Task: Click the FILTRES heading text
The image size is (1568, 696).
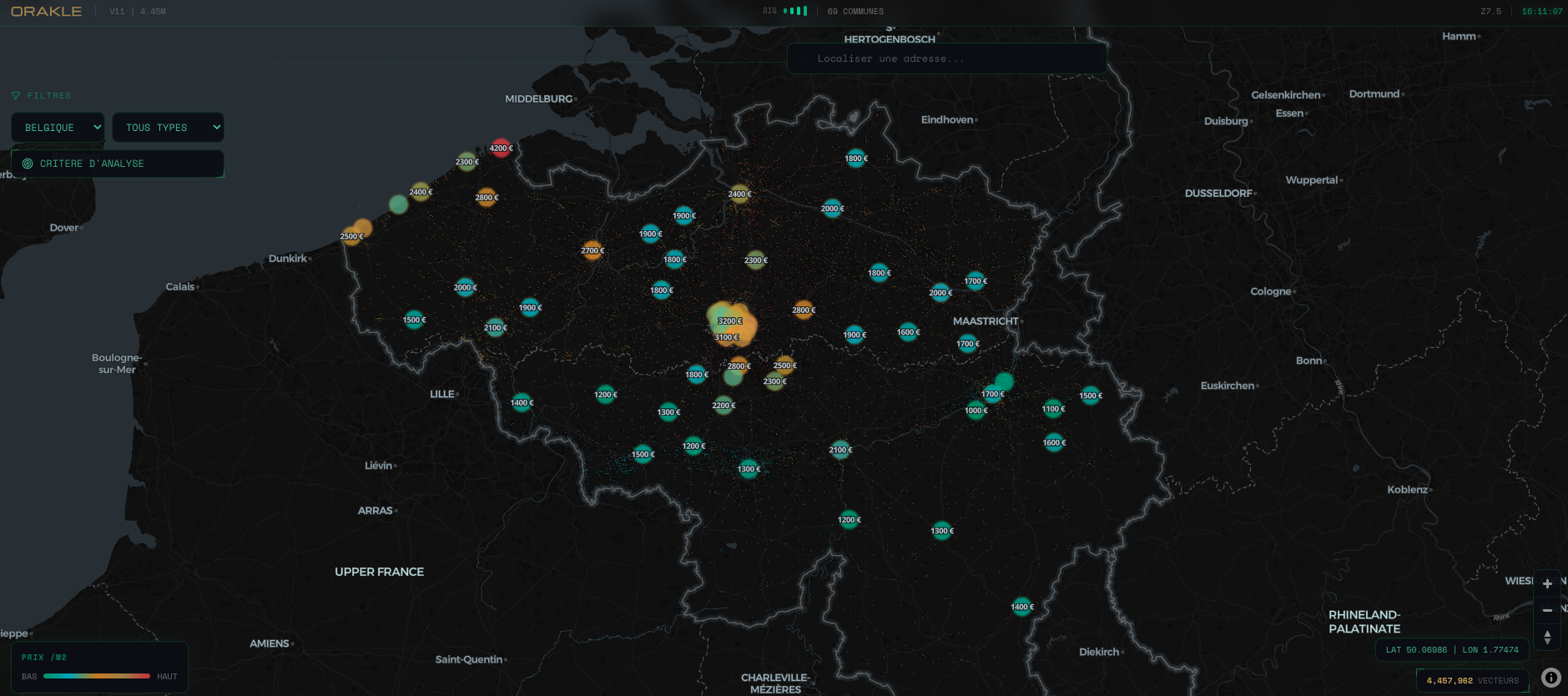Action: 49,96
